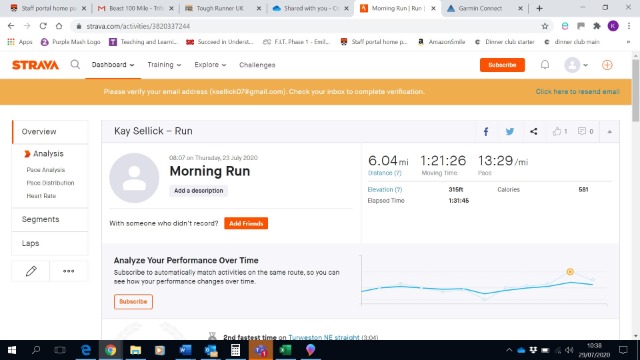Click the orange plus upload icon
The height and width of the screenshot is (360, 640).
[607, 65]
